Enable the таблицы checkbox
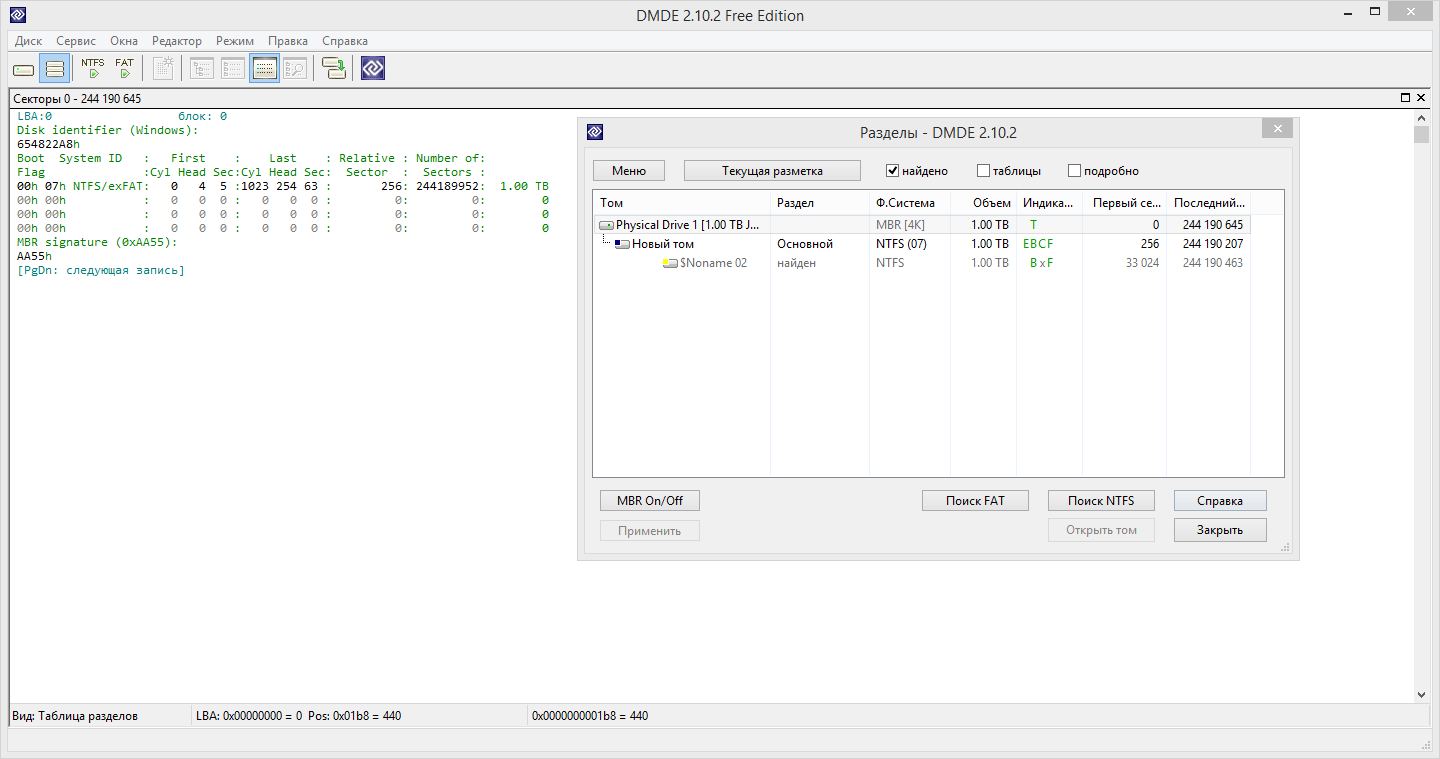Viewport: 1440px width, 759px height. click(984, 171)
